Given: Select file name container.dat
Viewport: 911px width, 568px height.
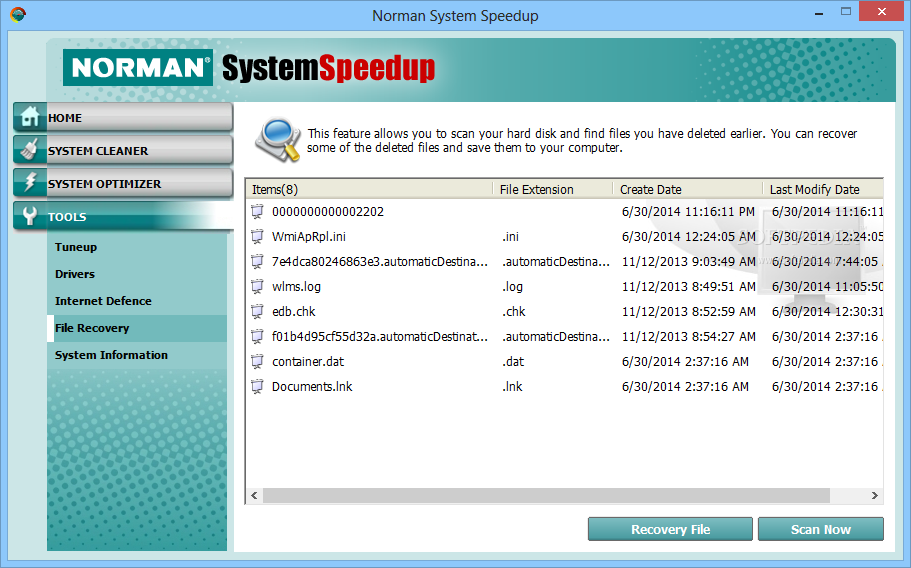Looking at the screenshot, I should 308,361.
